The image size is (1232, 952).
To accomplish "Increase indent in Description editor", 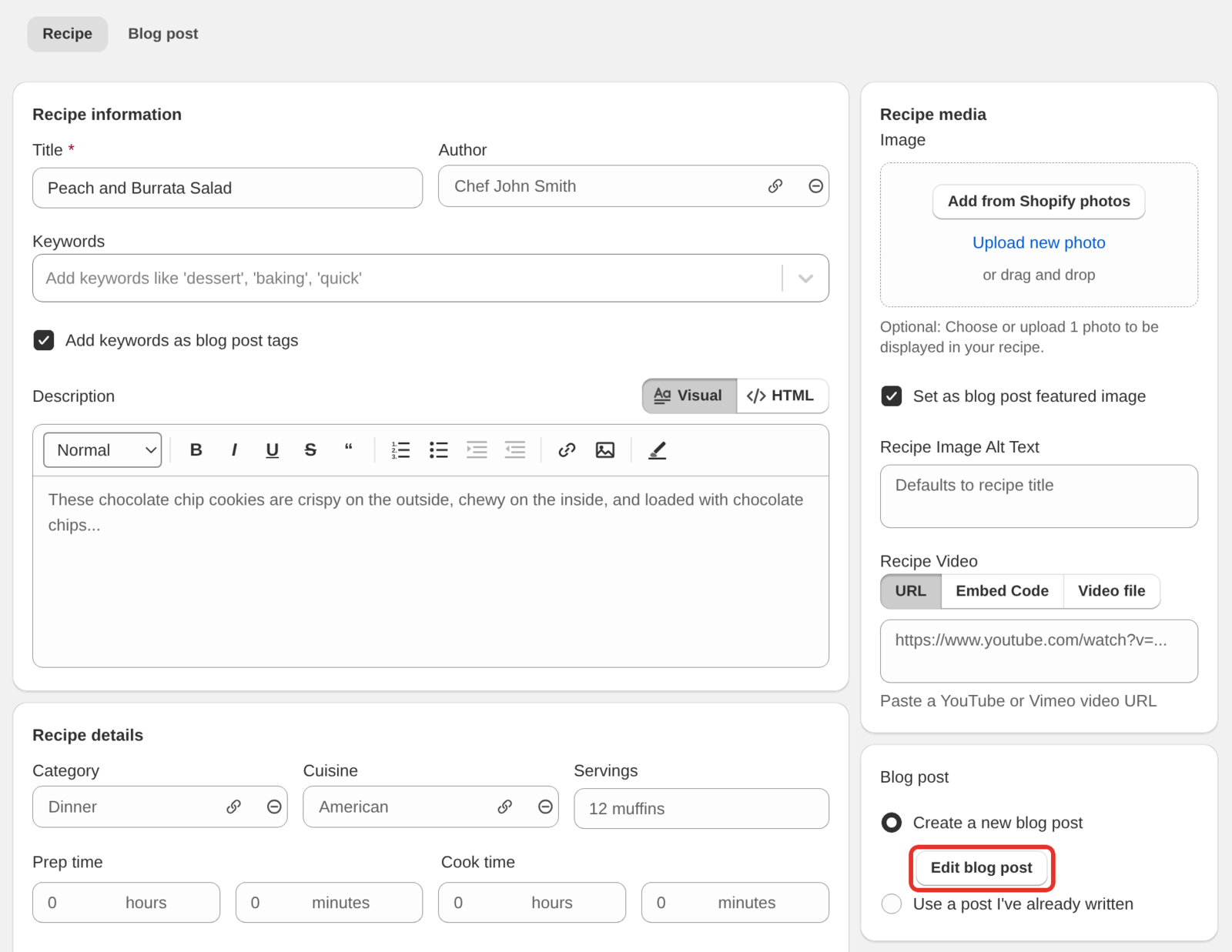I will point(477,450).
